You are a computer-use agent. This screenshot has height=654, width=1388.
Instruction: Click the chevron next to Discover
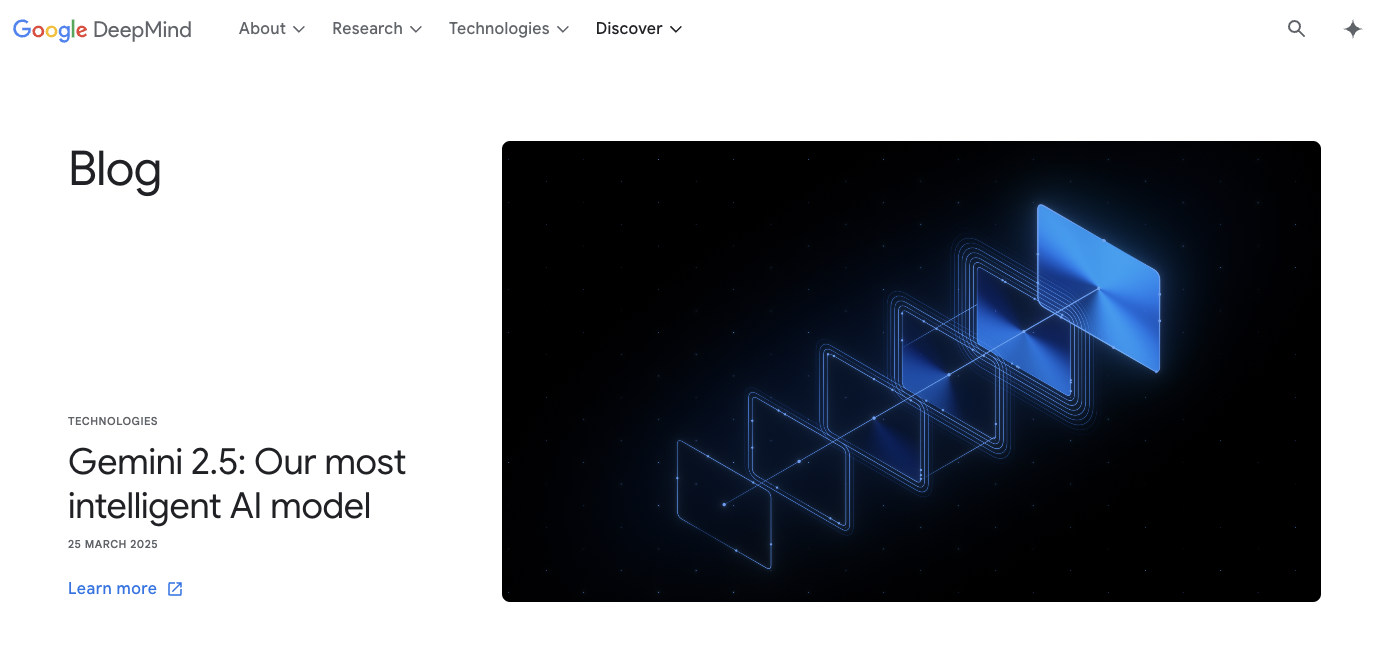click(x=676, y=30)
